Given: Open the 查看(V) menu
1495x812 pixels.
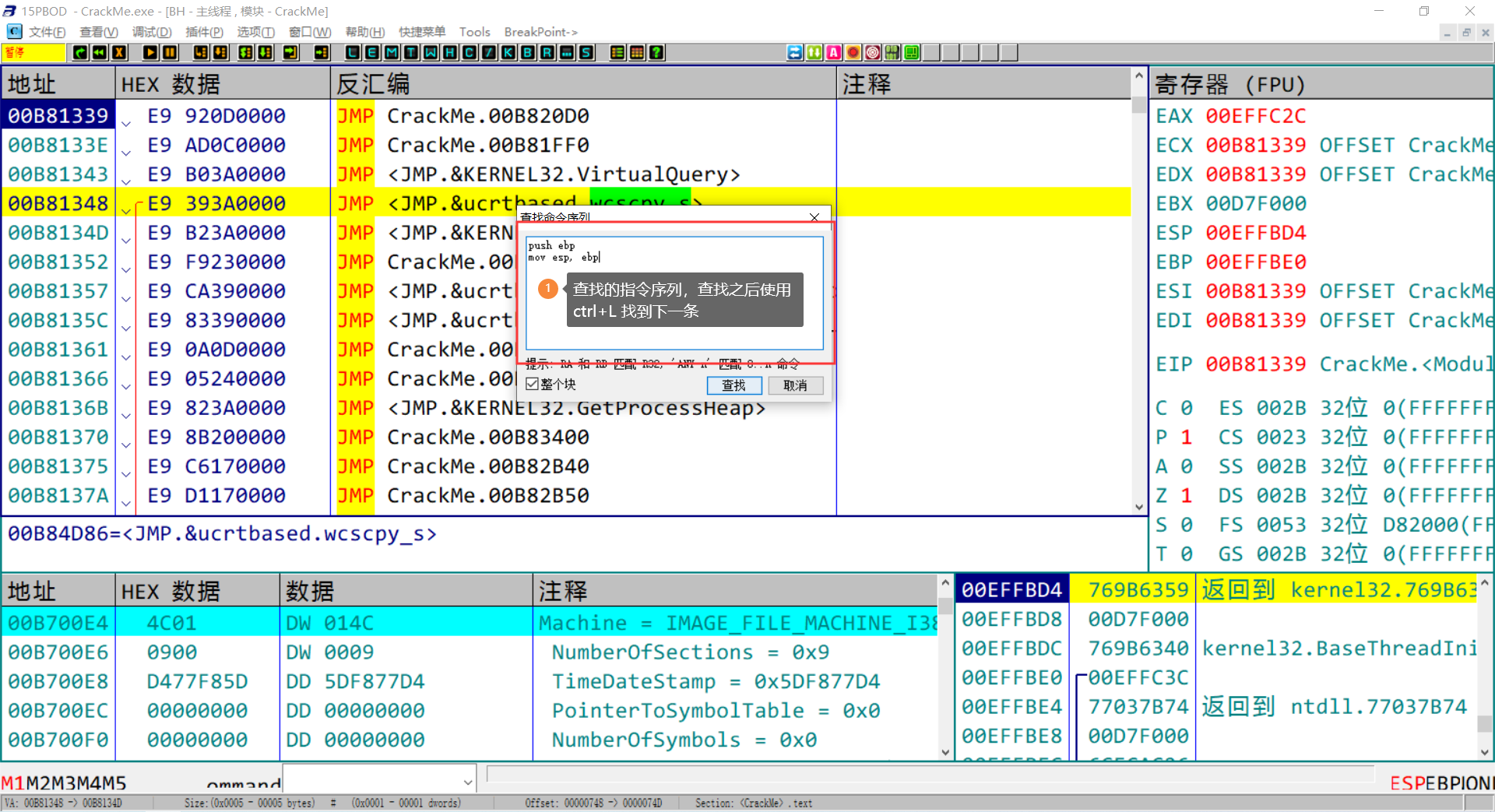Looking at the screenshot, I should click(x=99, y=32).
